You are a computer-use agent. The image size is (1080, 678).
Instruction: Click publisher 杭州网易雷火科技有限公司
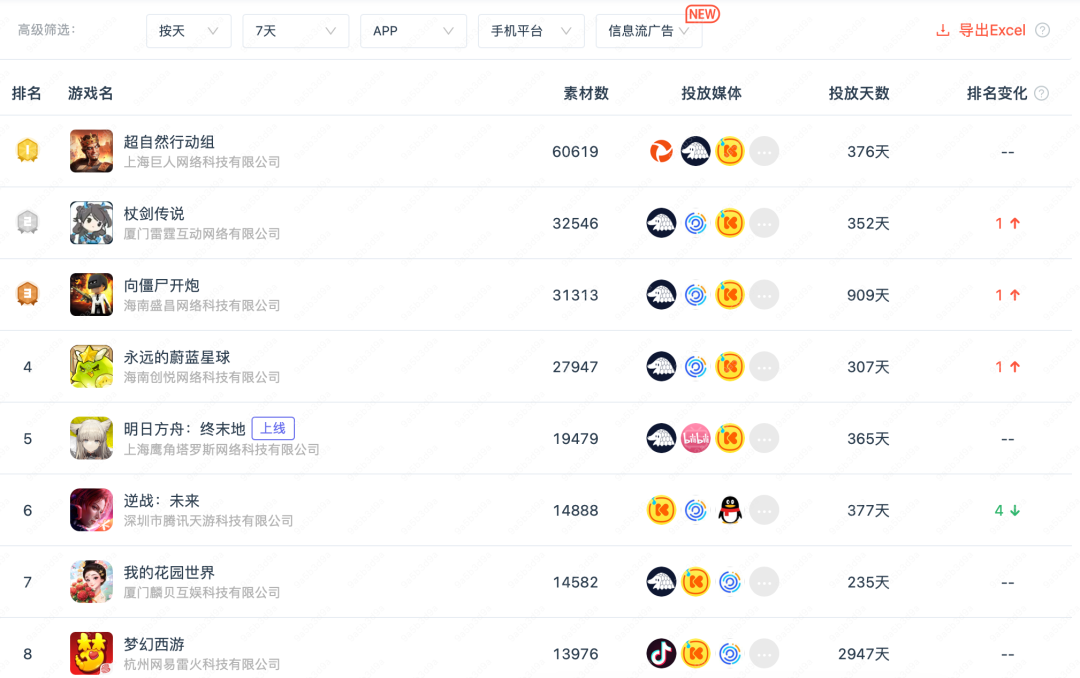[202, 664]
